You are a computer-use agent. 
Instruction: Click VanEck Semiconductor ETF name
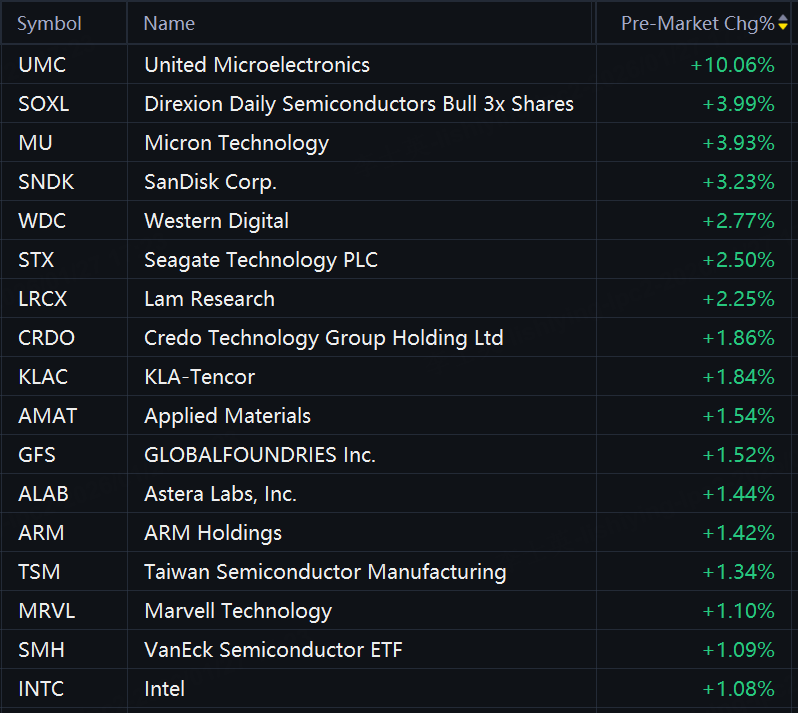[273, 650]
